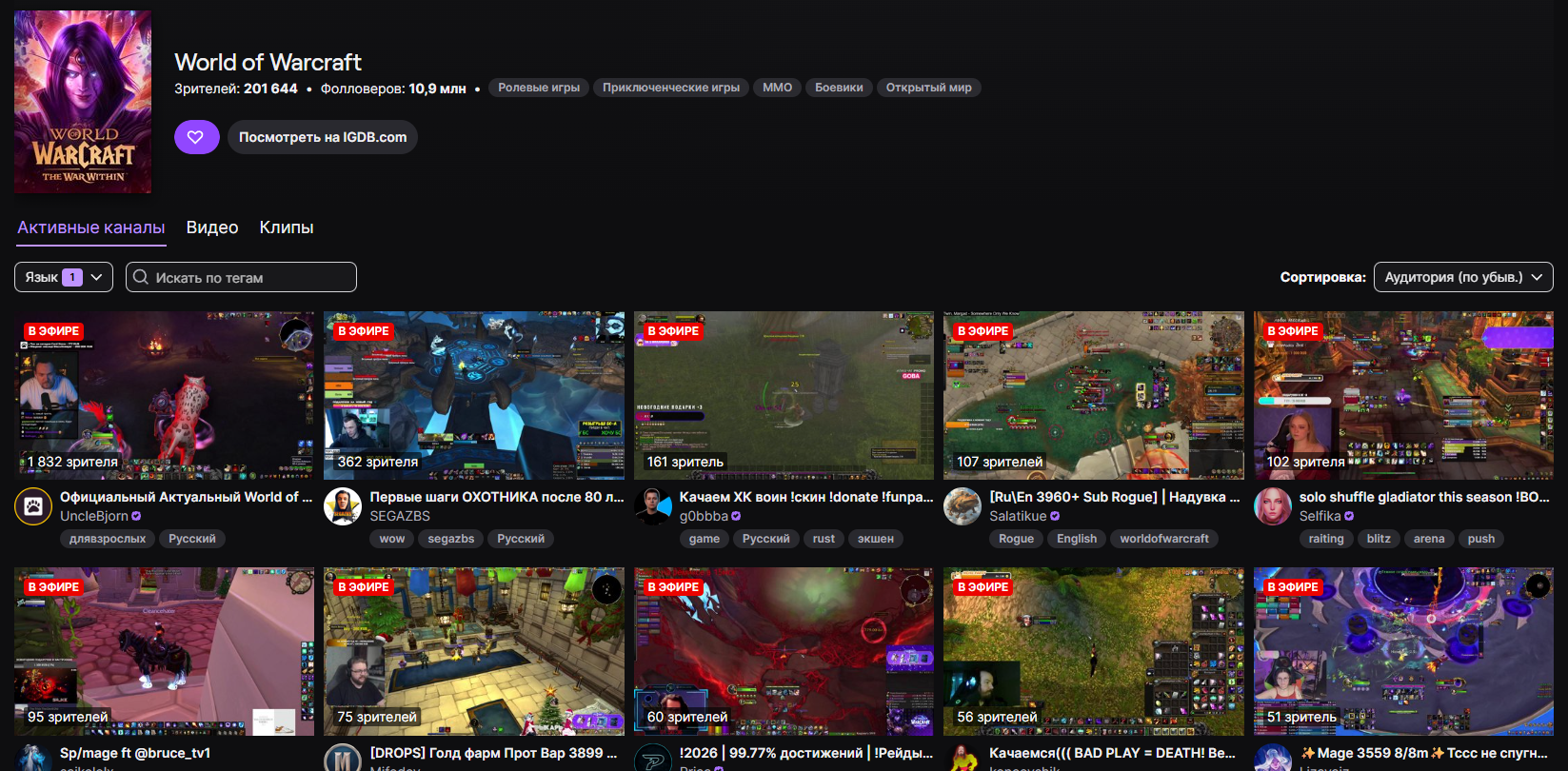Open the SEGAZBS channel name link

tap(400, 516)
